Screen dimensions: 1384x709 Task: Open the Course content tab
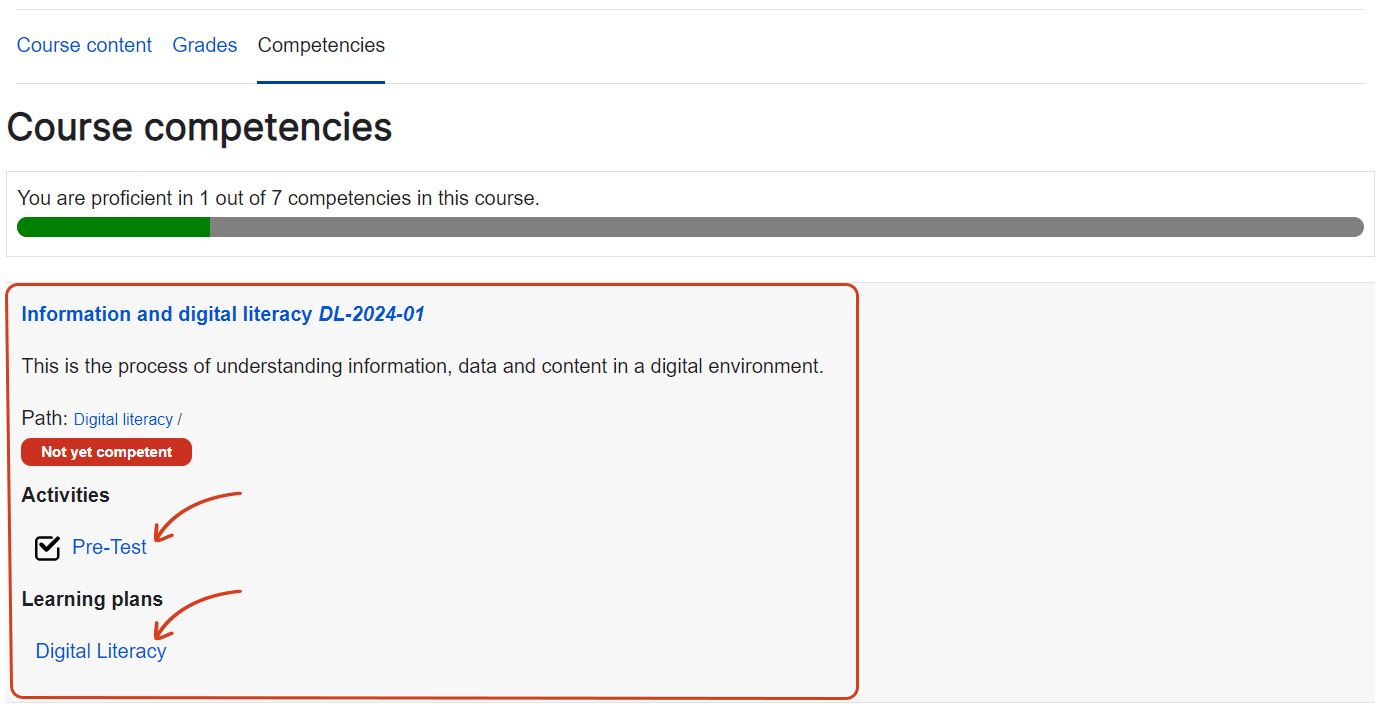click(84, 45)
